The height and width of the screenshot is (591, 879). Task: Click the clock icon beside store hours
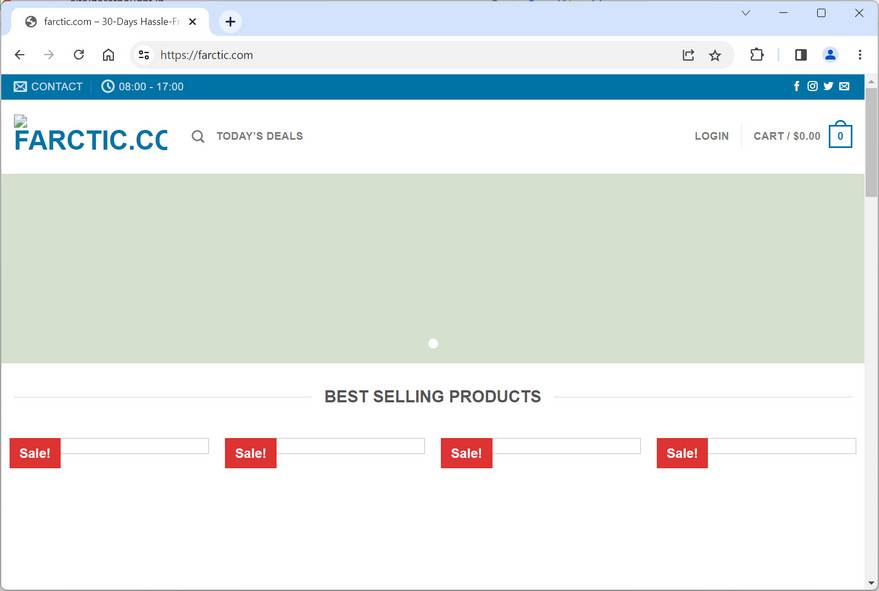point(107,86)
